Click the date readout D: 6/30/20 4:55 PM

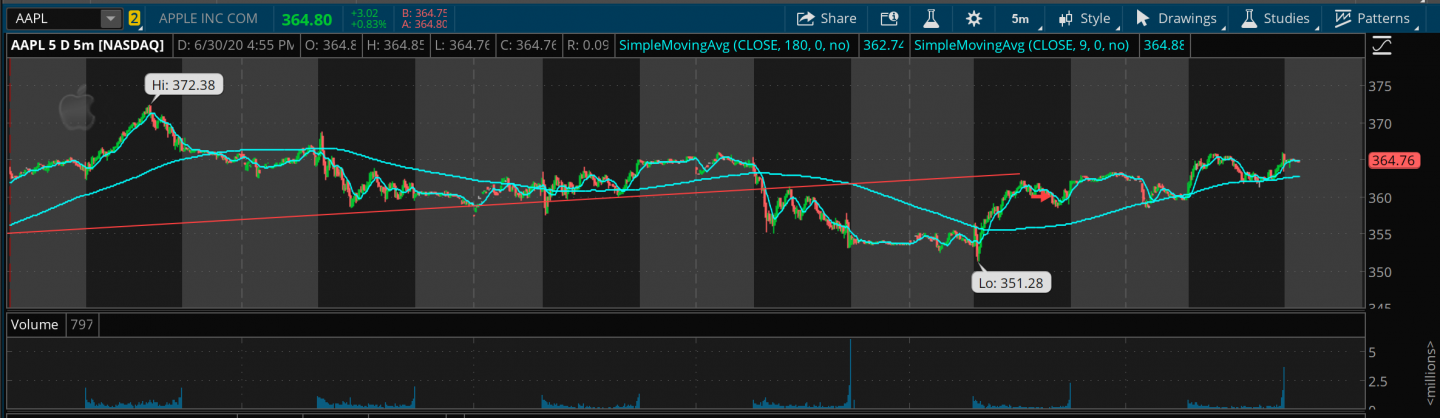[x=235, y=45]
